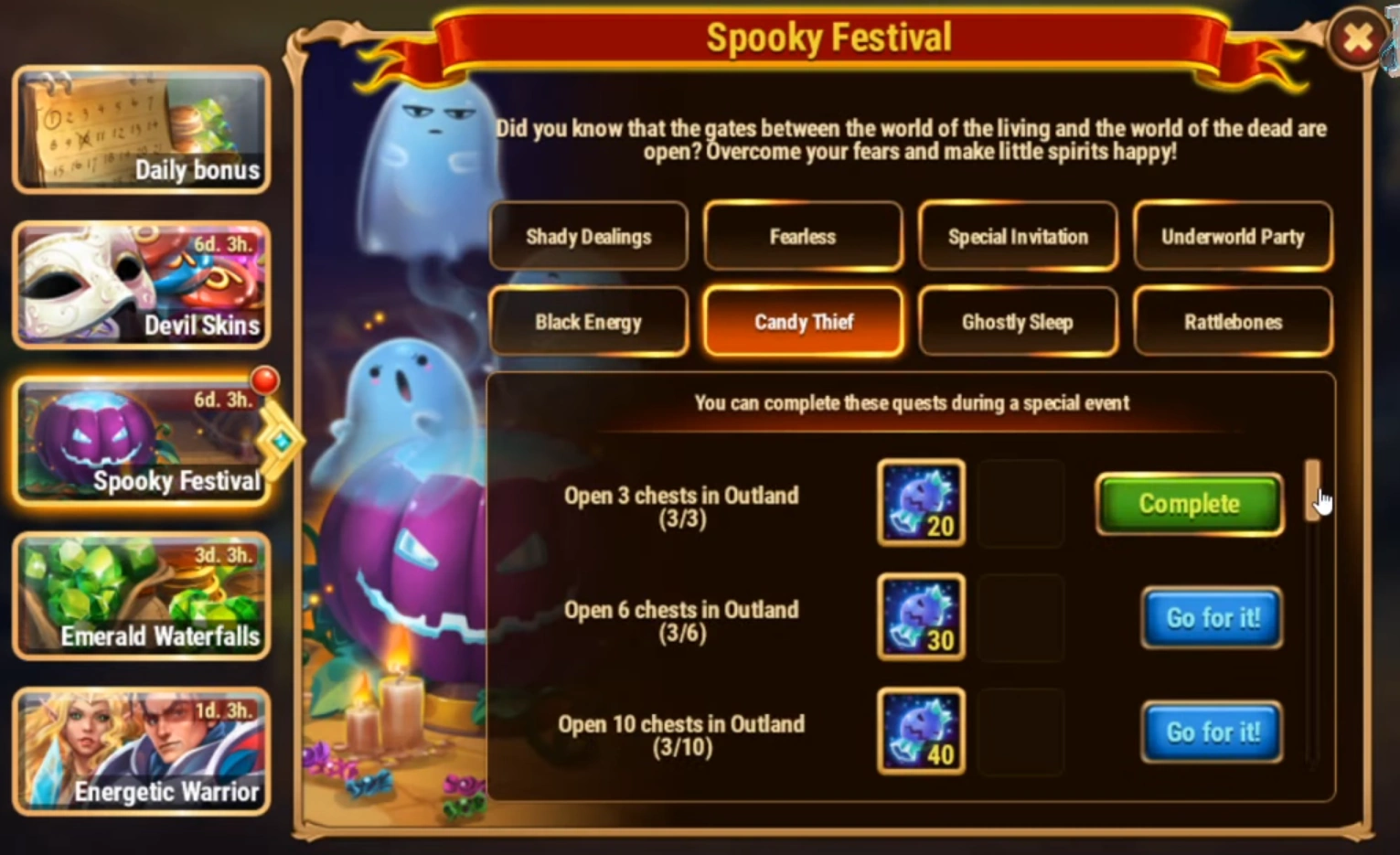Switch to the Fearless tab
The image size is (1400, 855).
point(803,237)
